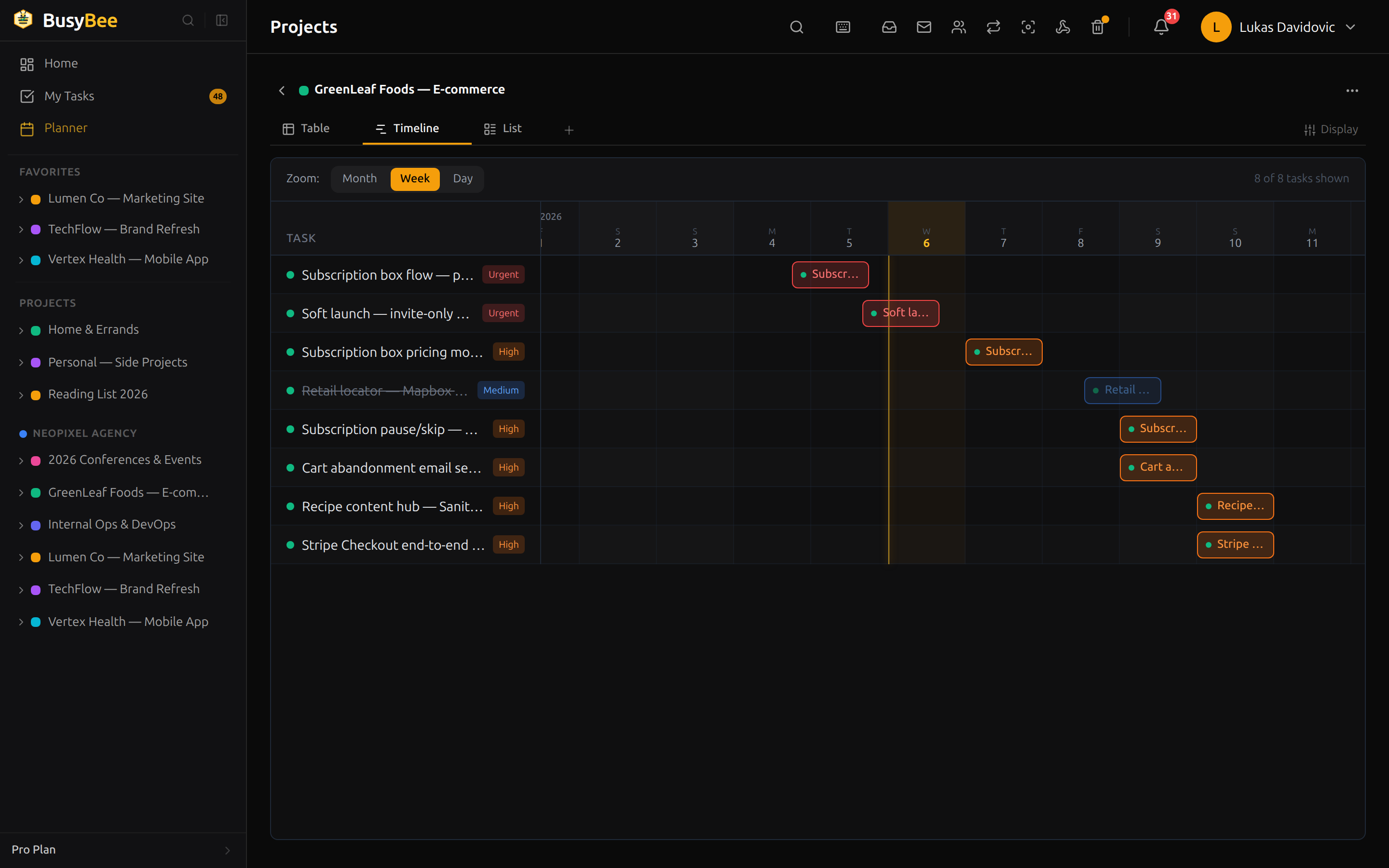Switch to Timeline view tab

pyautogui.click(x=417, y=129)
